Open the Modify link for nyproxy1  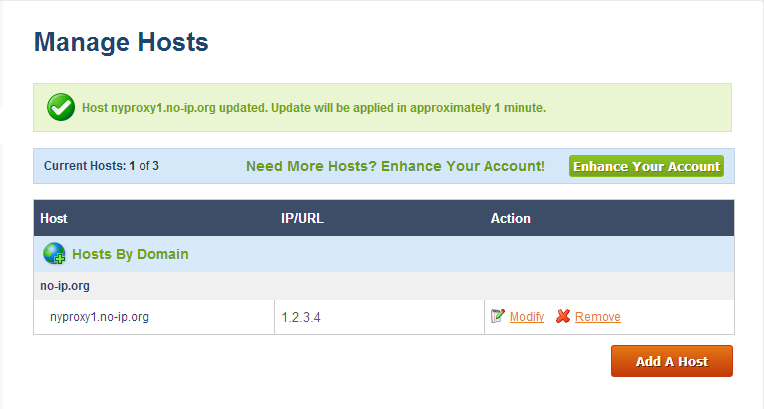click(526, 317)
